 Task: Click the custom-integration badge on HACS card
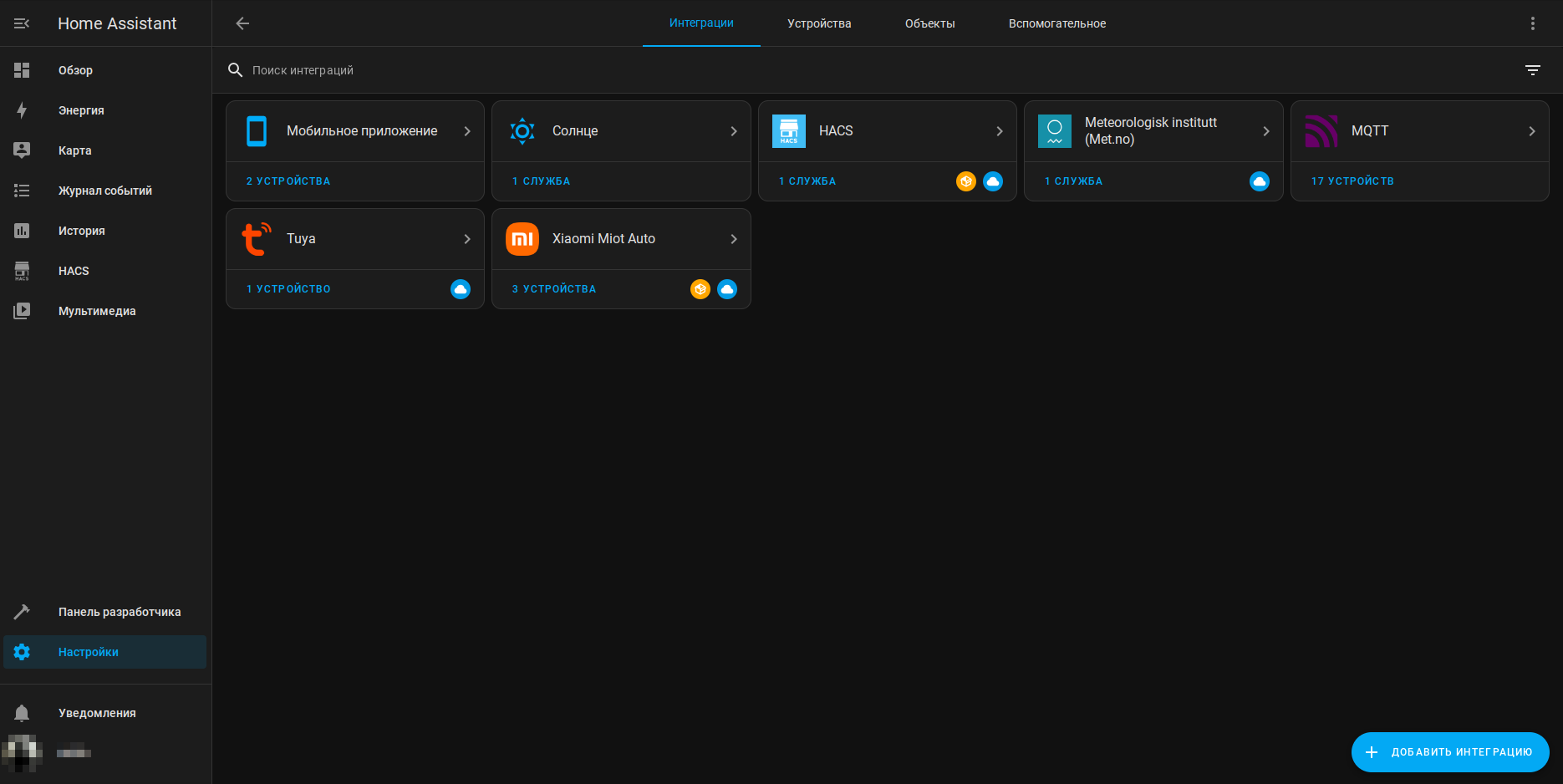coord(965,181)
